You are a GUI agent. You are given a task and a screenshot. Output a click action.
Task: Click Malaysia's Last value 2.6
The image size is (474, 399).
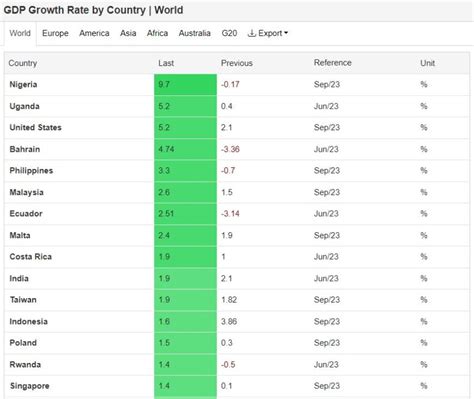point(164,192)
